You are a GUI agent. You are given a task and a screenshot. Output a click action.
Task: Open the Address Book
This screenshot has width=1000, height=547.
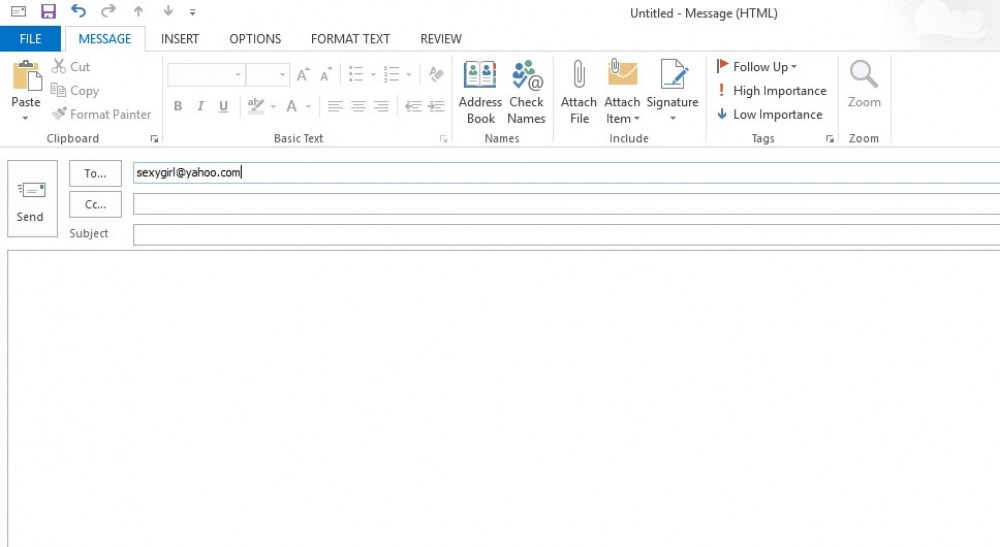point(480,92)
